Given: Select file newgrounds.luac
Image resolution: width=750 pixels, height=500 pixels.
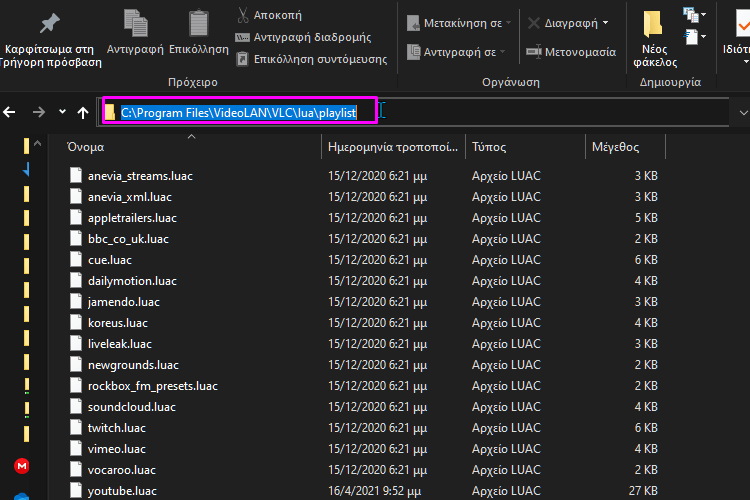Looking at the screenshot, I should pos(133,365).
